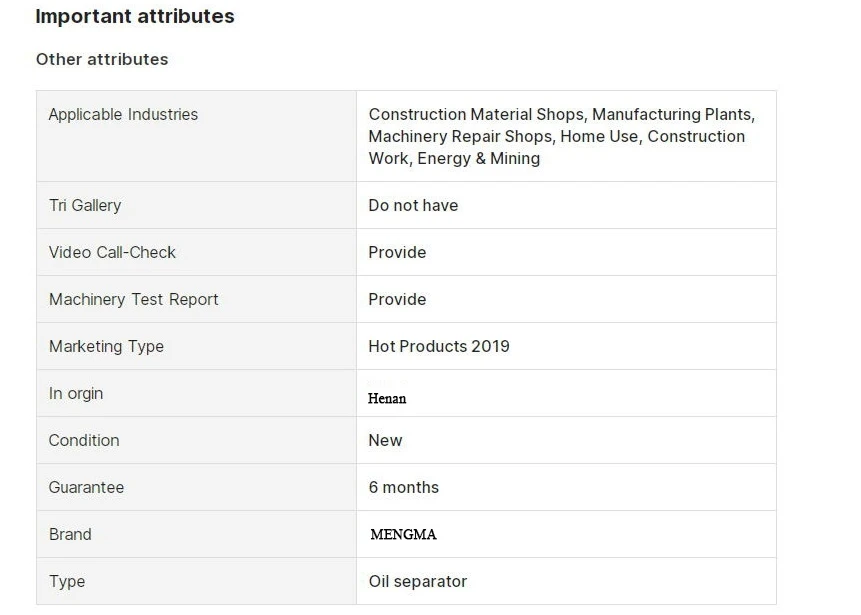861x615 pixels.
Task: Select the "Brand" label cell
Action: pyautogui.click(x=196, y=534)
